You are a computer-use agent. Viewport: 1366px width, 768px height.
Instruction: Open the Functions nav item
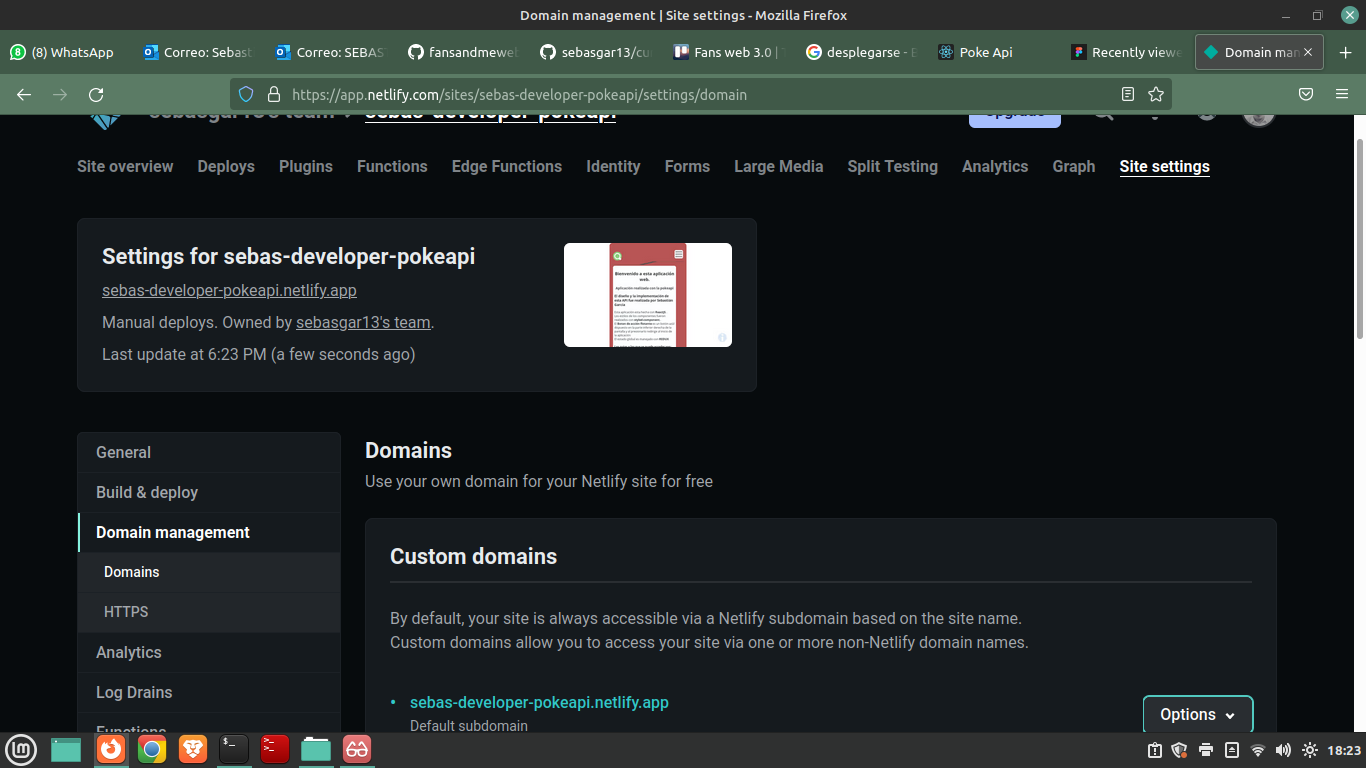click(392, 166)
